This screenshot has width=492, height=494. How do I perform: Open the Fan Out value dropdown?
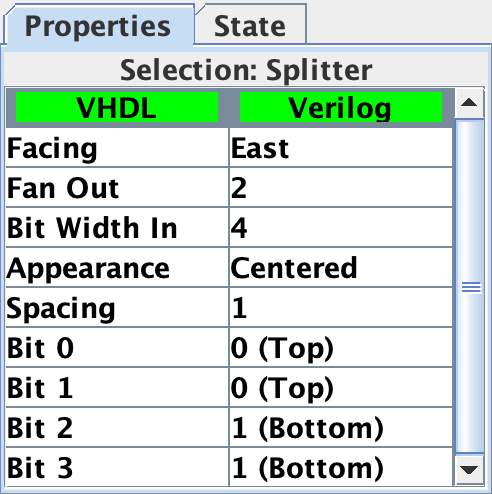pos(341,188)
